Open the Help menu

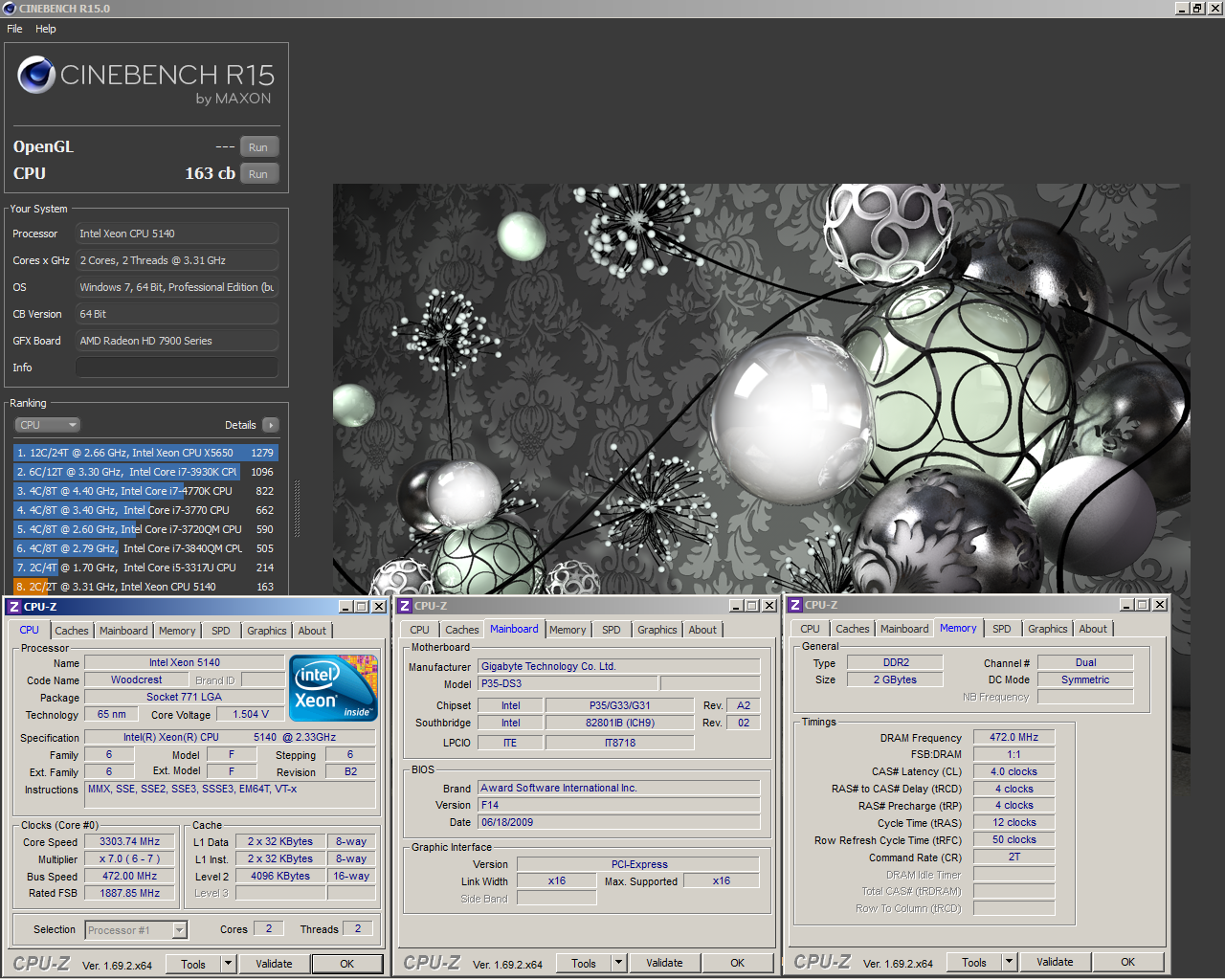coord(46,29)
